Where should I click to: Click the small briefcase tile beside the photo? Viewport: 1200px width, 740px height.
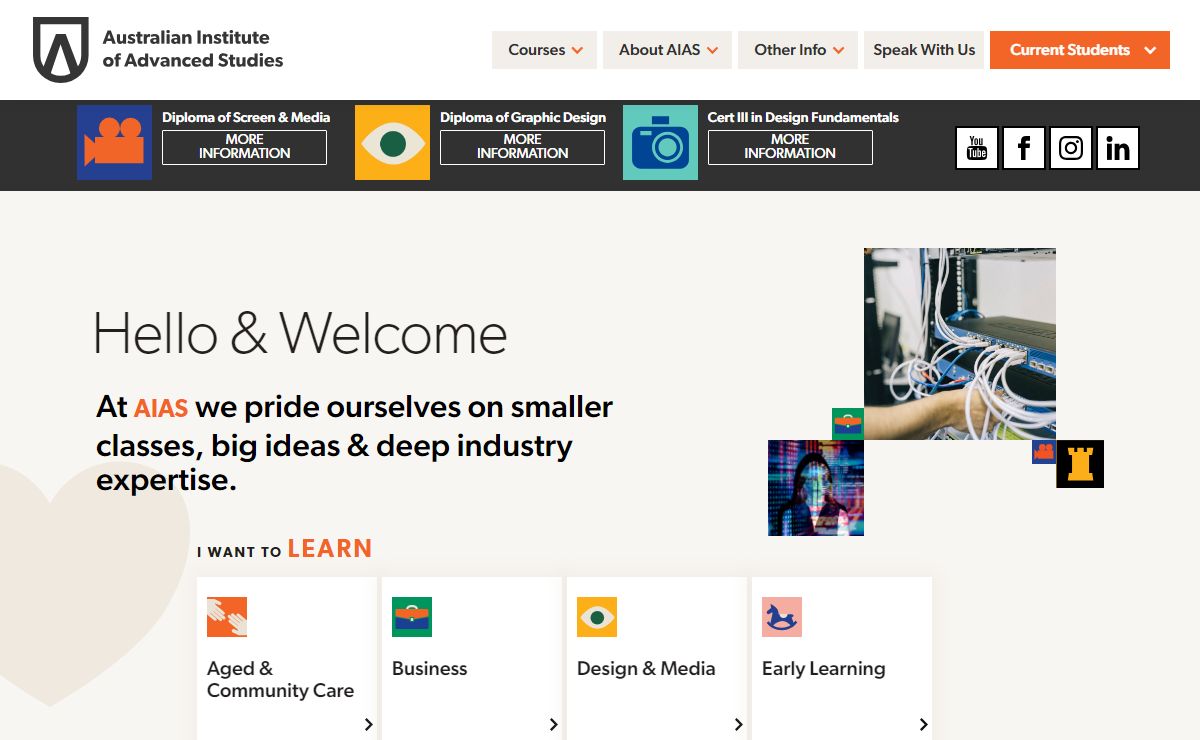[848, 424]
